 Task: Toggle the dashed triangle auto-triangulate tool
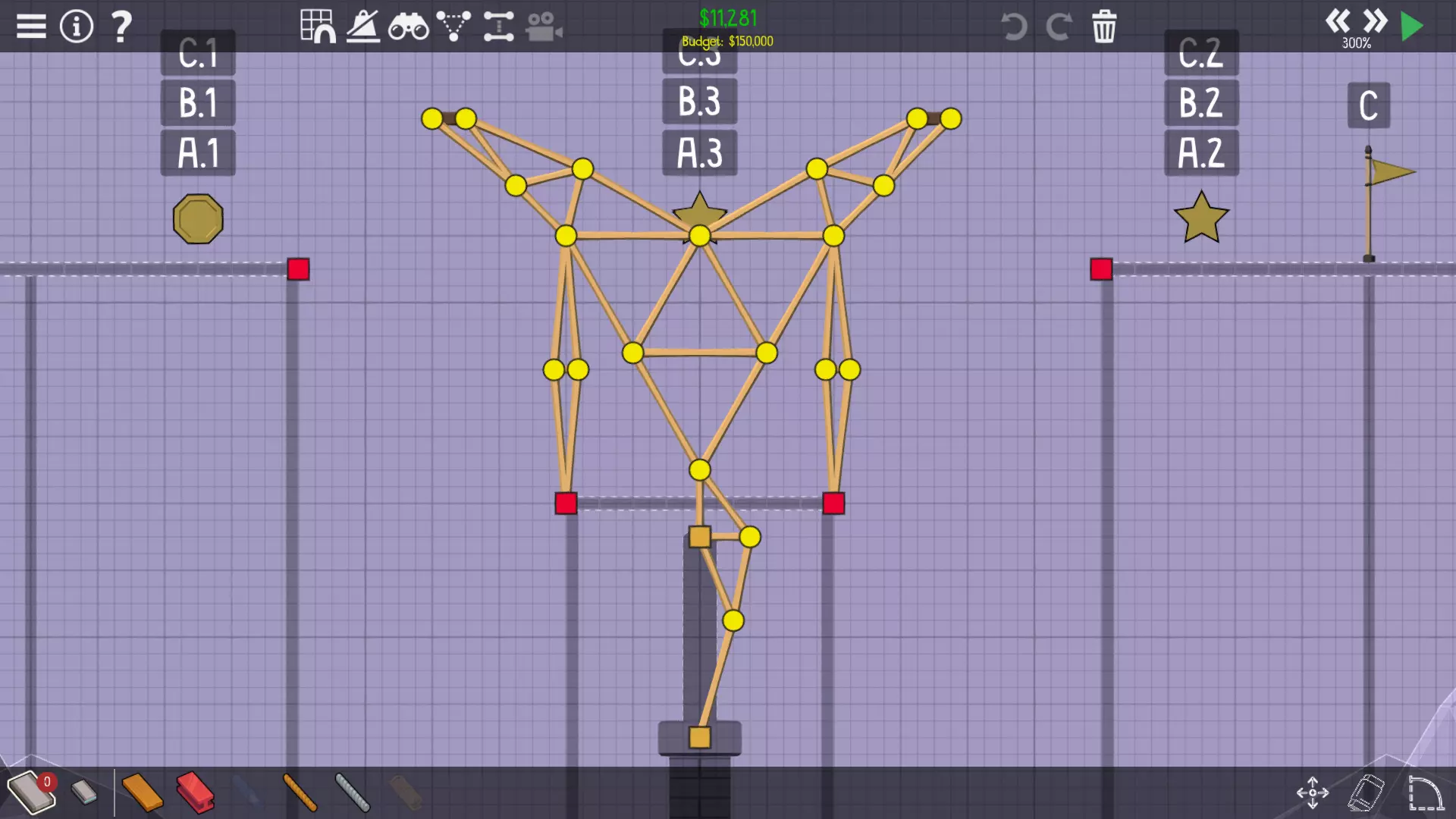tap(453, 27)
